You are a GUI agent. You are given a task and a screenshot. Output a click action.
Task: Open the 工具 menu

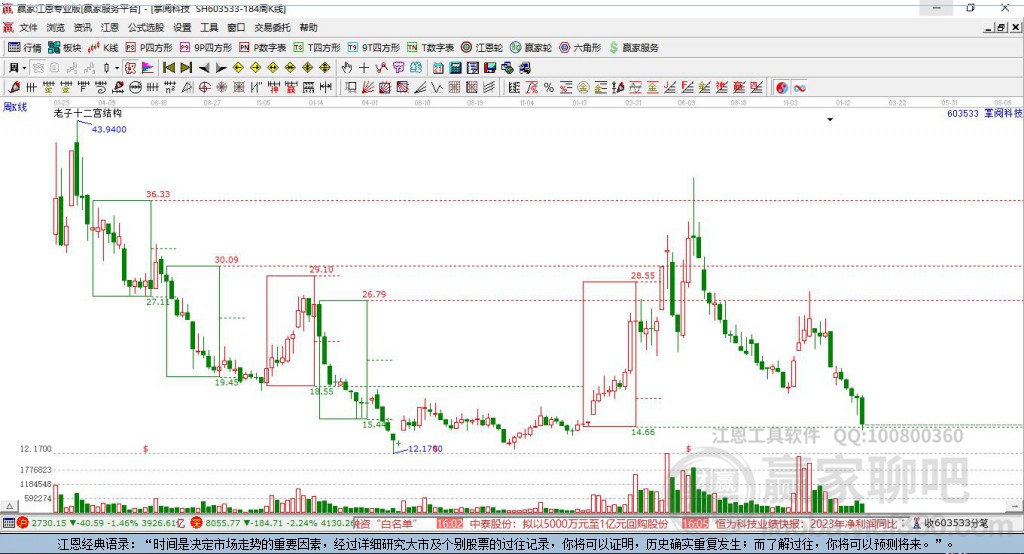[x=209, y=27]
